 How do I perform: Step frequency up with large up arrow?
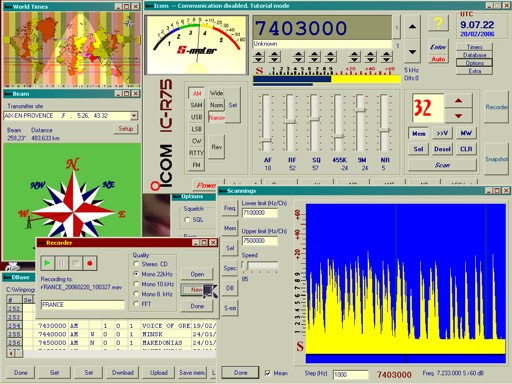click(x=412, y=26)
